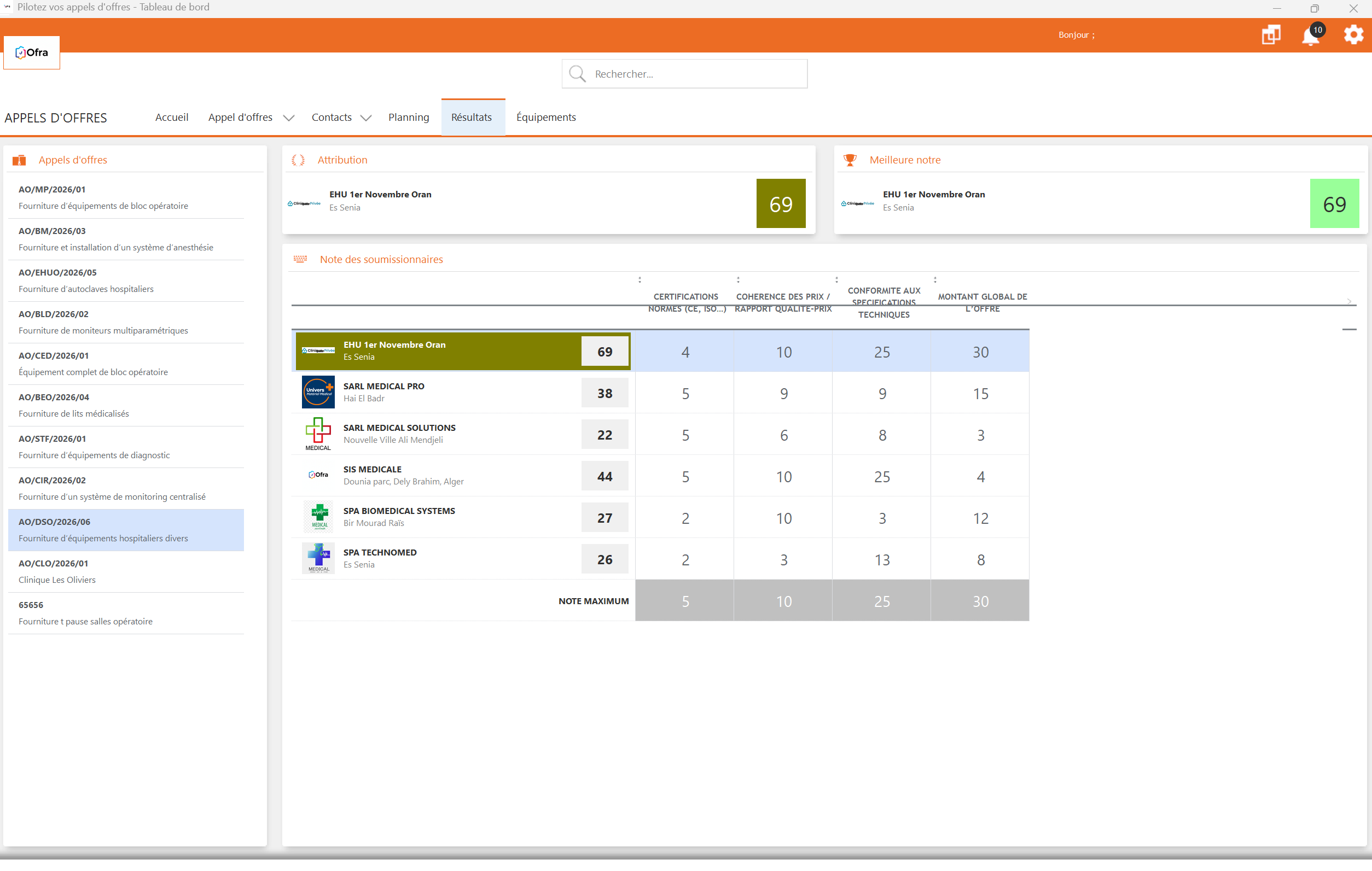Switch to the Planning tab
1372x871 pixels.
click(409, 118)
